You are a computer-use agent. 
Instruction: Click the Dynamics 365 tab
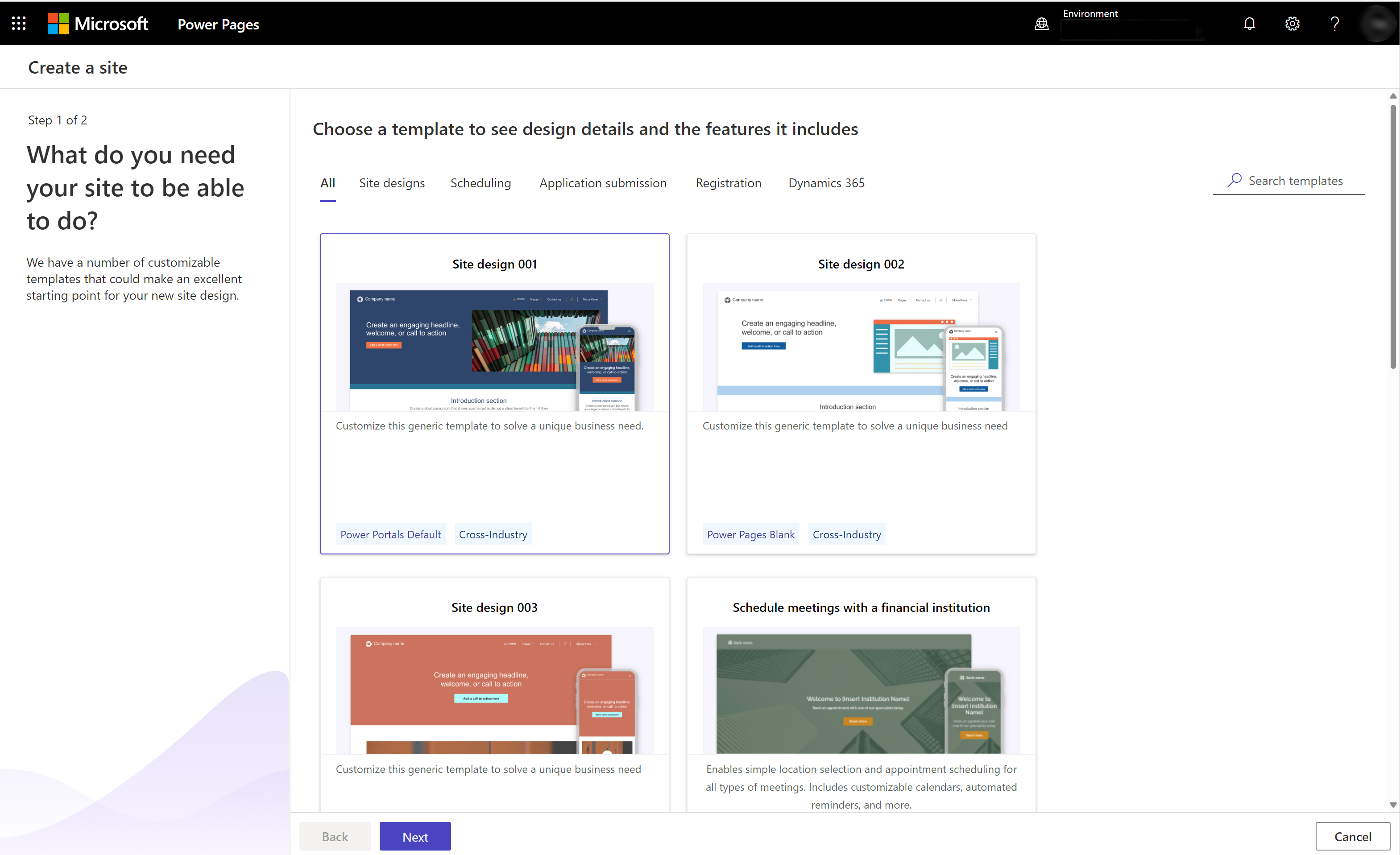[x=826, y=182]
